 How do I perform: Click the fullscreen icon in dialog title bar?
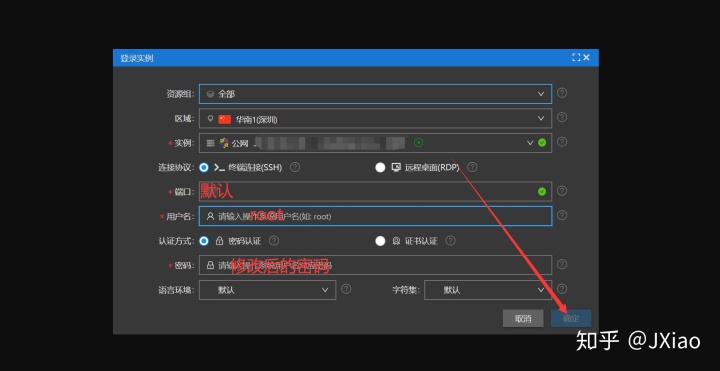pyautogui.click(x=576, y=57)
